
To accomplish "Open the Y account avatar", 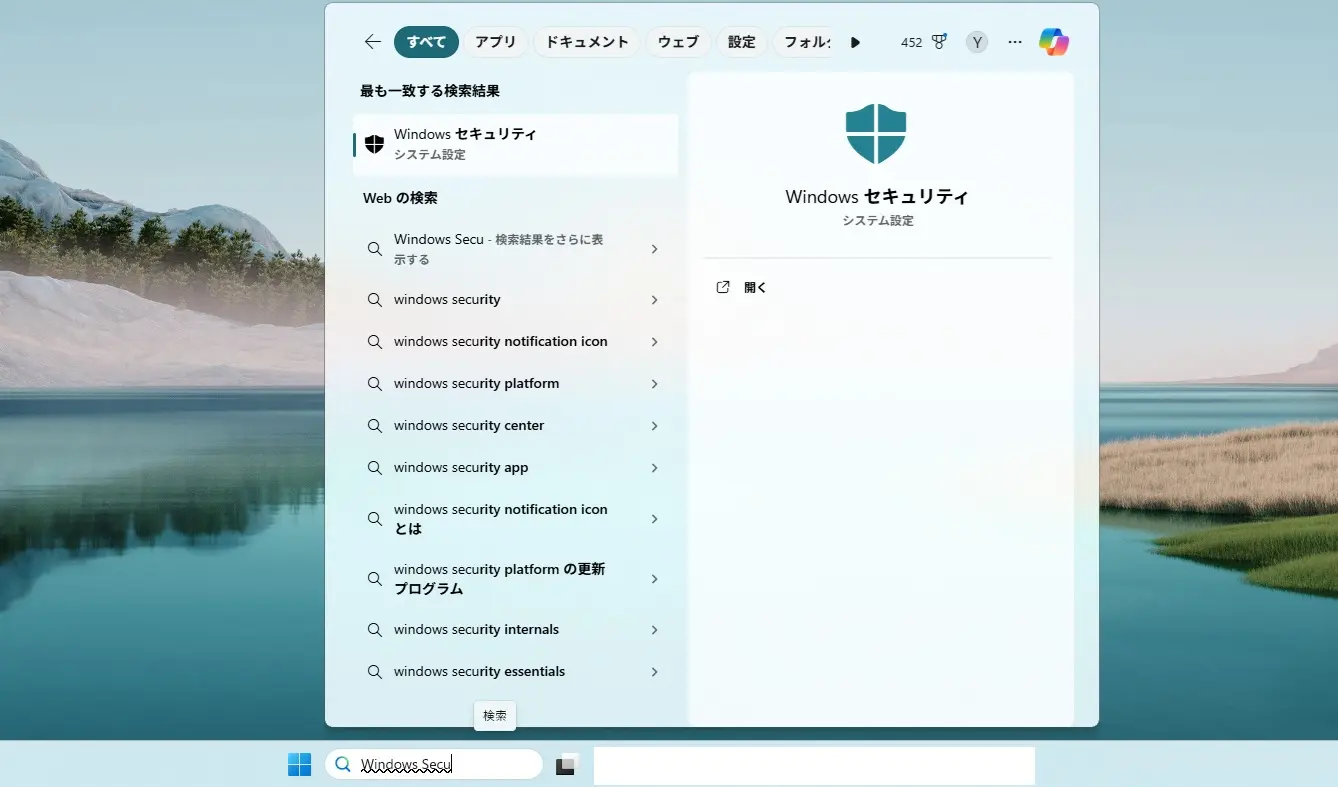I will tap(977, 42).
